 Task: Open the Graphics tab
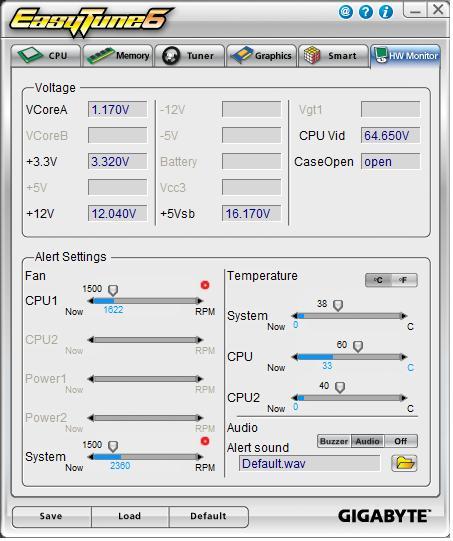[261, 56]
